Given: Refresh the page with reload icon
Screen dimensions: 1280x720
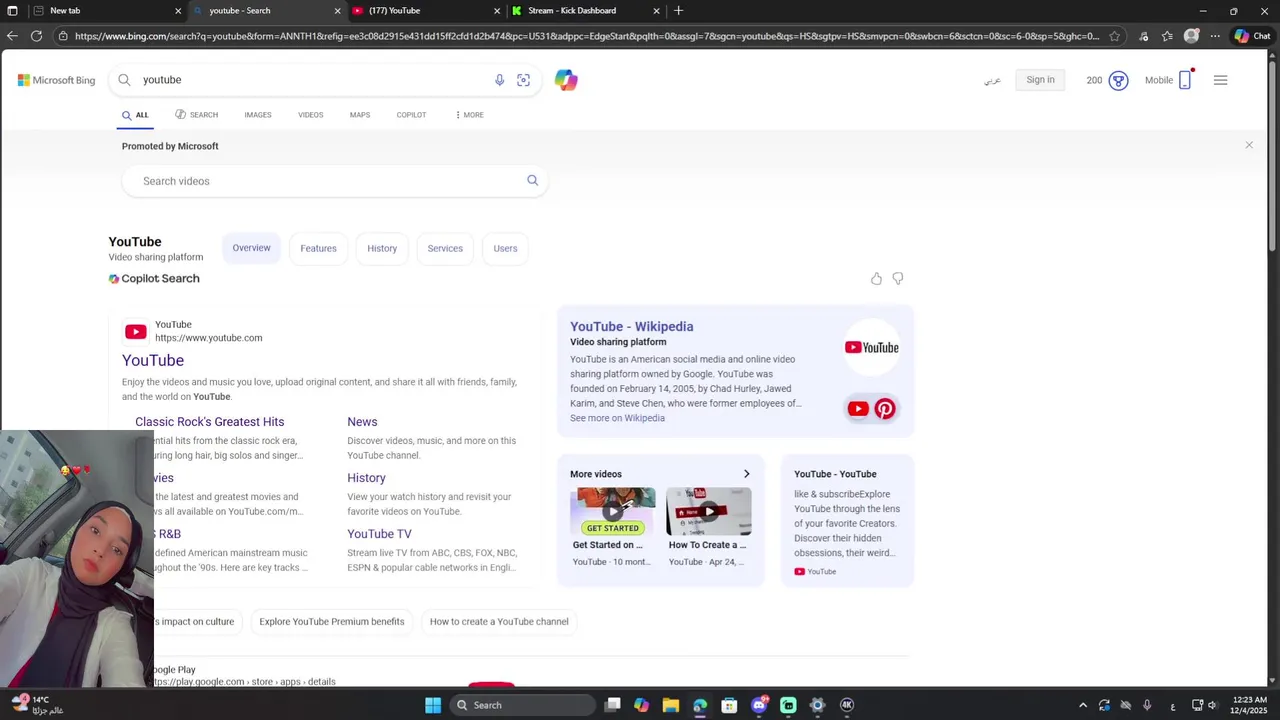Looking at the screenshot, I should 36,36.
